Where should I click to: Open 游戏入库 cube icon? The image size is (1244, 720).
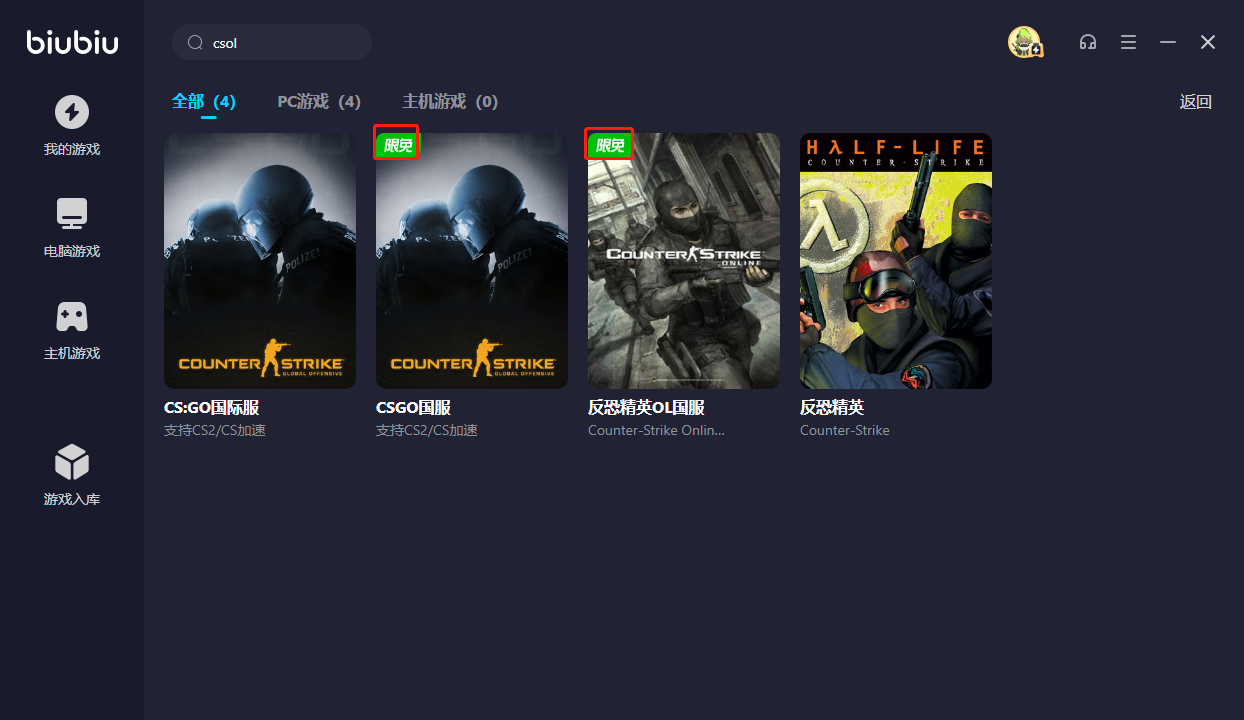click(72, 462)
